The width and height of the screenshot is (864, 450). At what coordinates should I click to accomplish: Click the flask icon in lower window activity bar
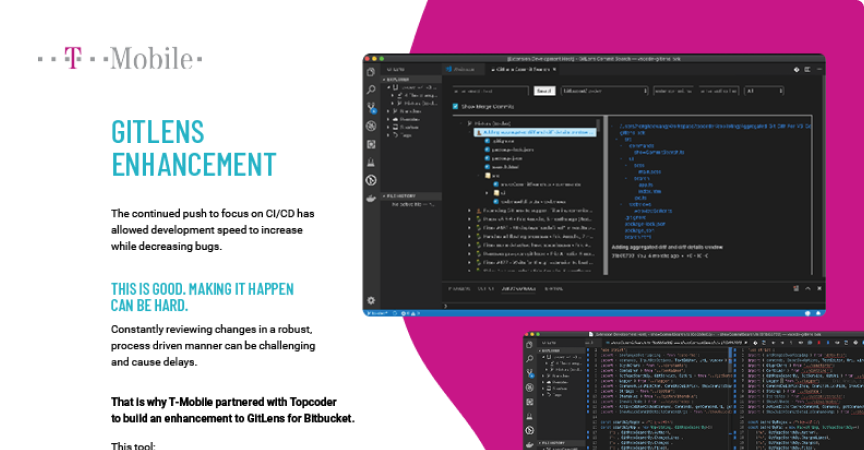coord(530,416)
